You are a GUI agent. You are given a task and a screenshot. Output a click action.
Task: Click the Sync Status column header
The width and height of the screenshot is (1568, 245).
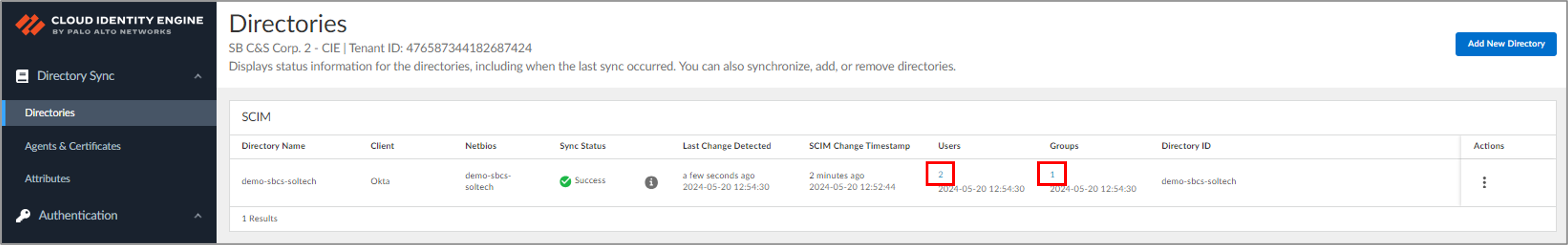[x=582, y=146]
